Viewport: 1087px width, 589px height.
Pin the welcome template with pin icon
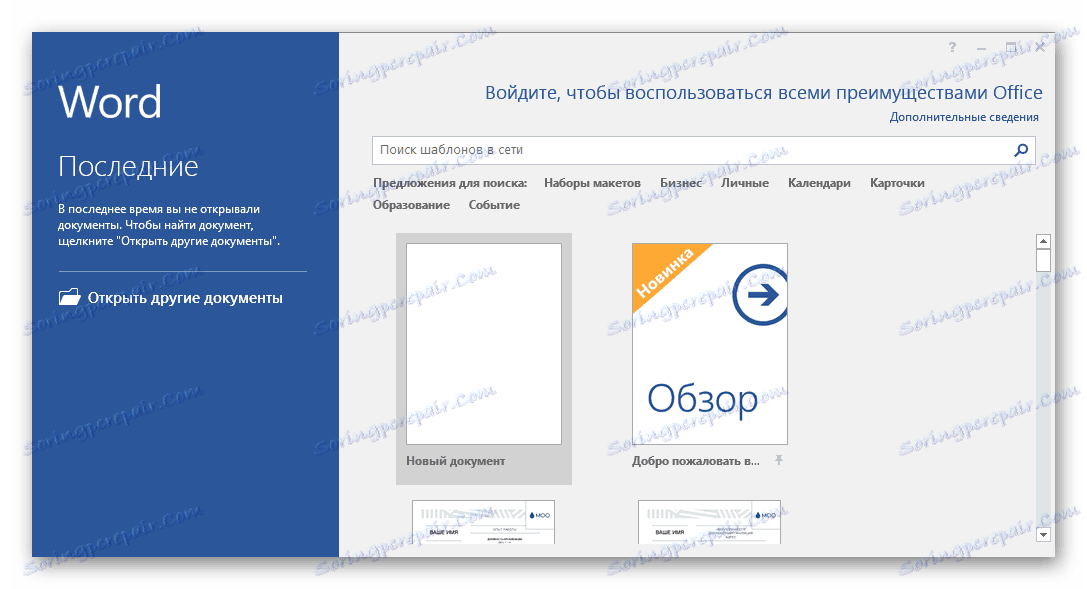[779, 460]
